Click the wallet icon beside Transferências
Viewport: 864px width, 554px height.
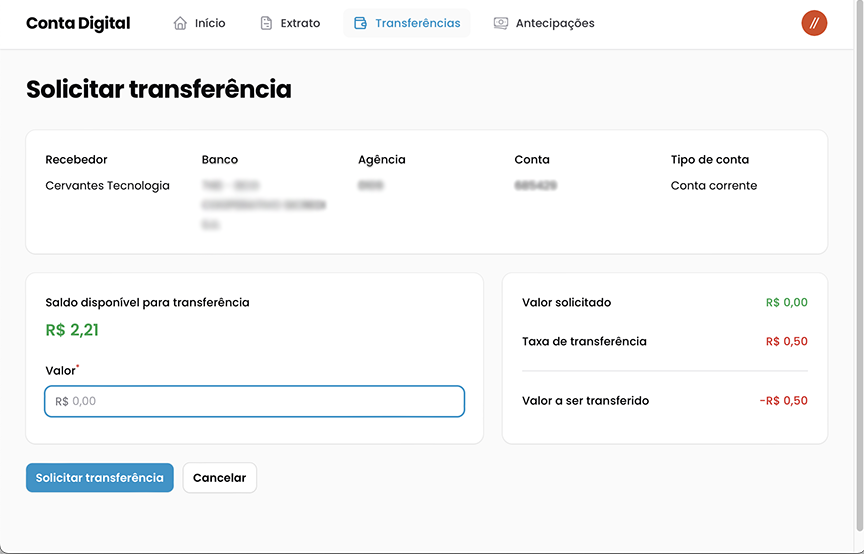[x=360, y=23]
